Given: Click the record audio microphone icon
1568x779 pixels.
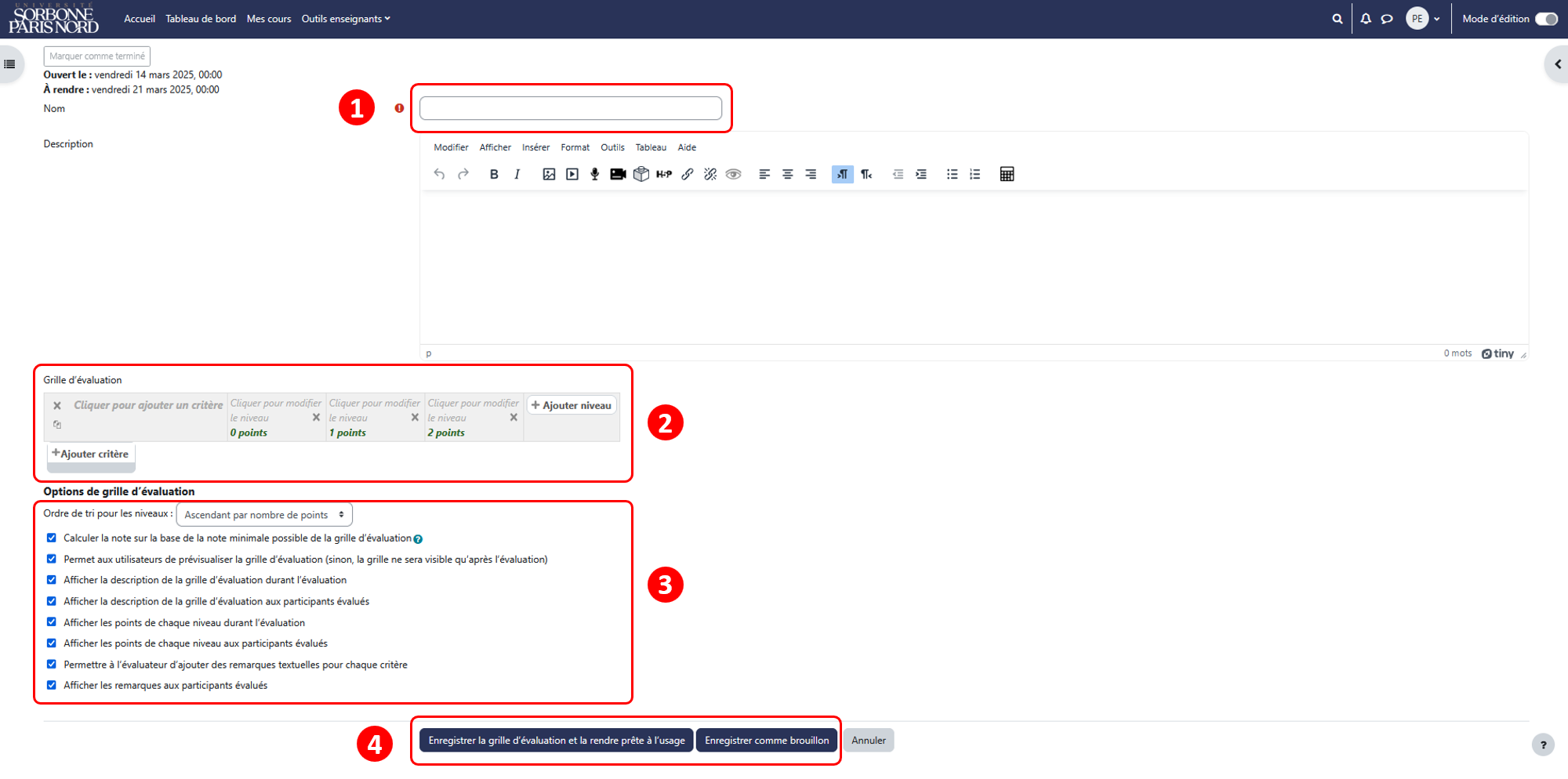Looking at the screenshot, I should pos(595,174).
